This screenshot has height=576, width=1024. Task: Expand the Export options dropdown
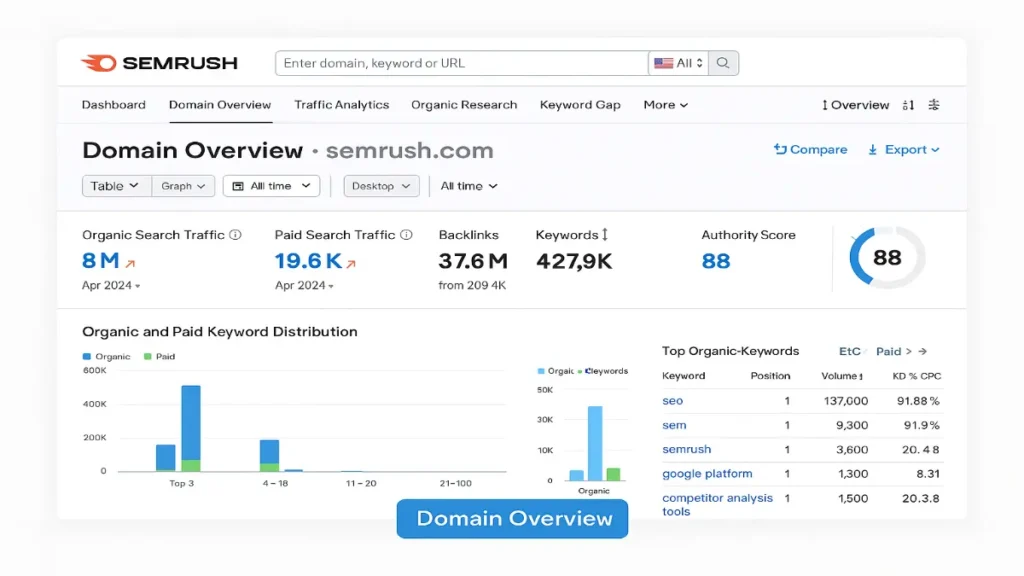click(912, 150)
